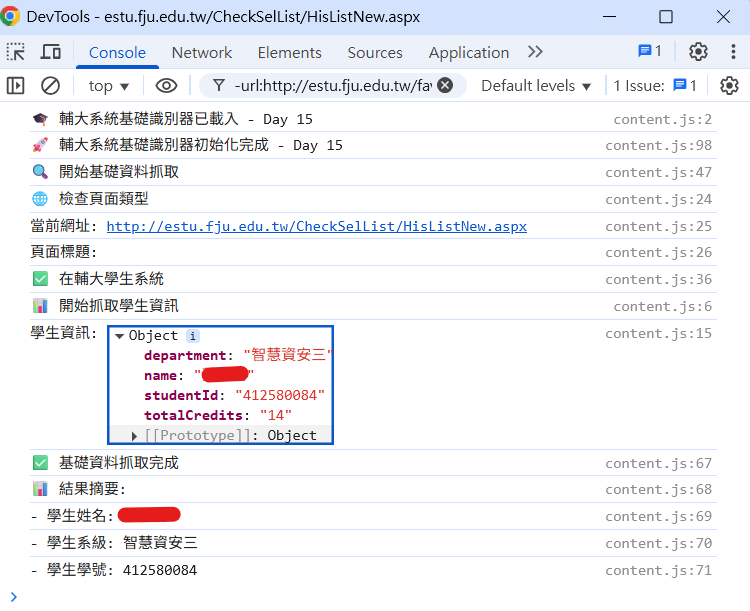Open the Elements tab
Image resolution: width=750 pixels, height=611 pixels.
pos(289,53)
